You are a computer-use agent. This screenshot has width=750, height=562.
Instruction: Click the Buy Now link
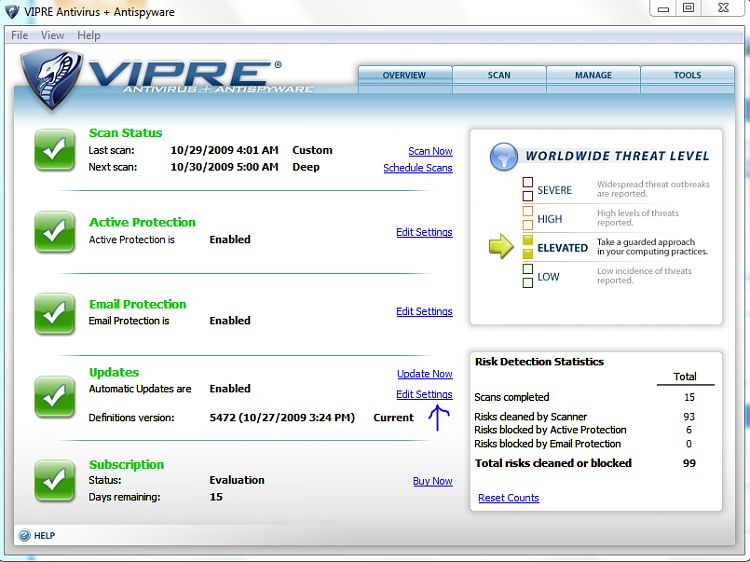pyautogui.click(x=433, y=481)
